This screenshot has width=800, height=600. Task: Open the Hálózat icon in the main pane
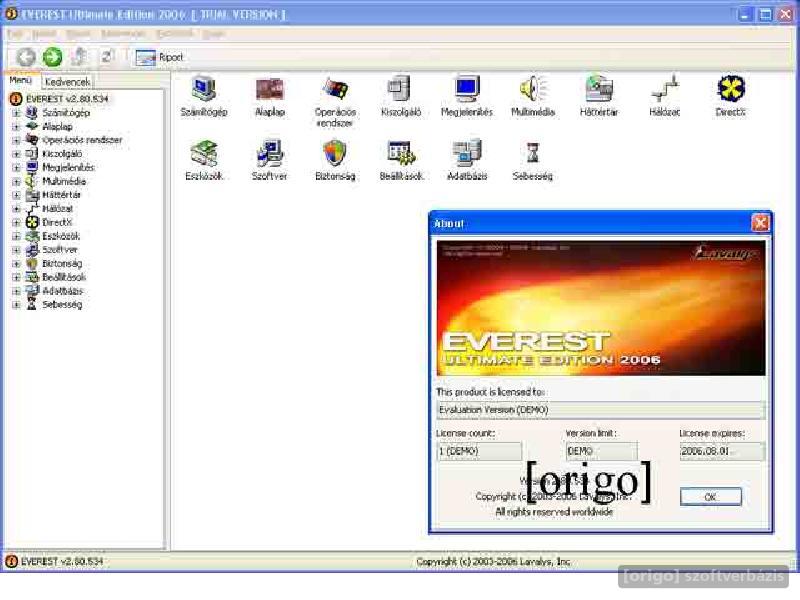pyautogui.click(x=664, y=96)
